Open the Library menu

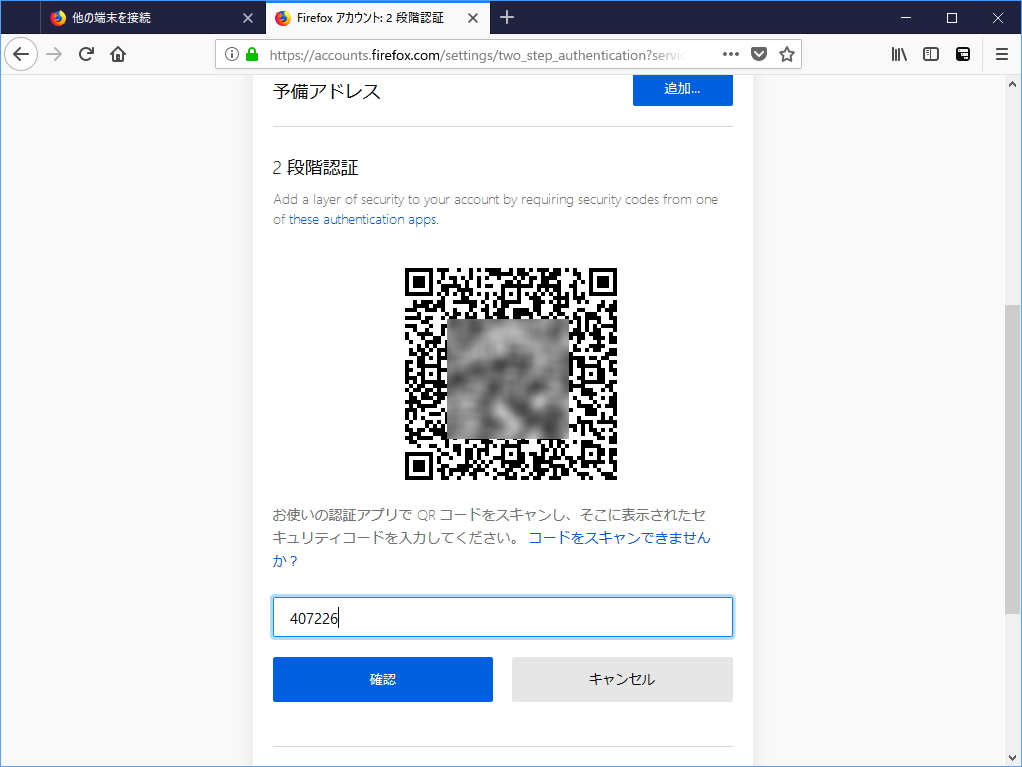[x=899, y=54]
